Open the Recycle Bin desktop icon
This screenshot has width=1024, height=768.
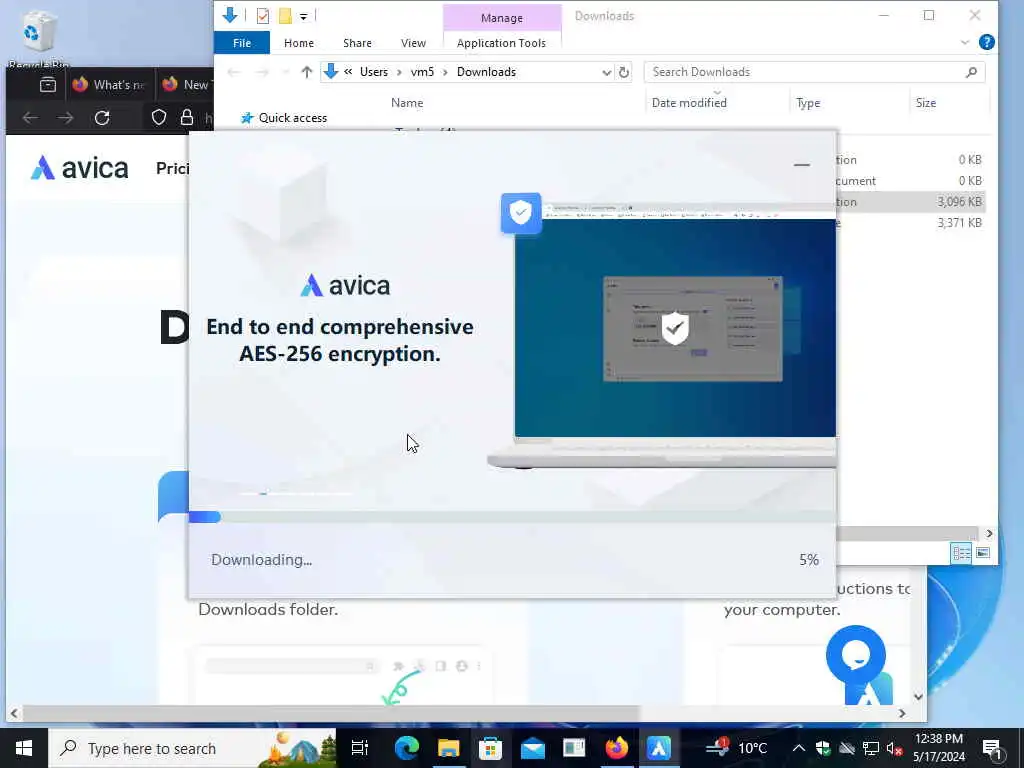coord(39,40)
